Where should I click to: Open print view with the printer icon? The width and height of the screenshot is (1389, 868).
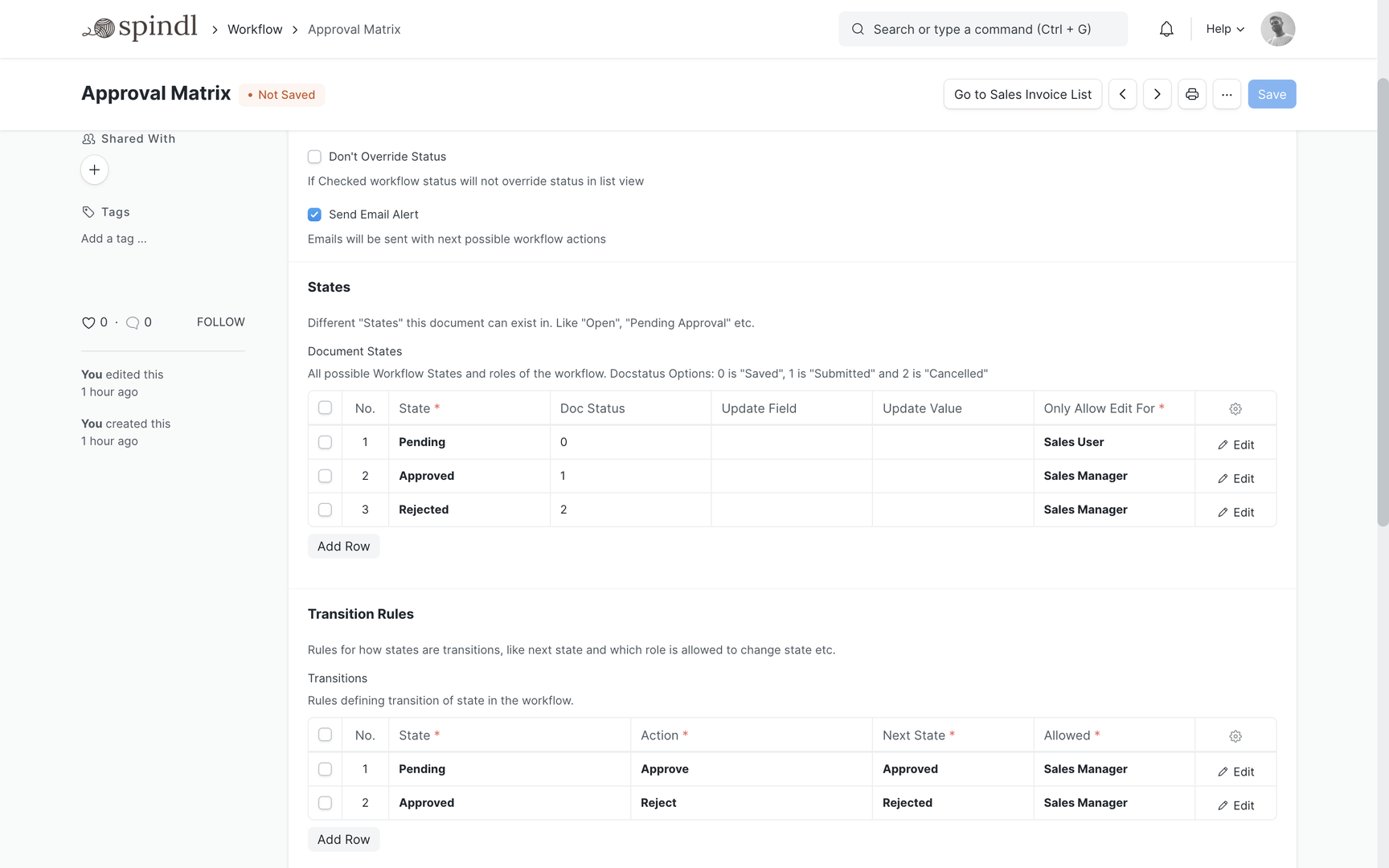coord(1192,94)
